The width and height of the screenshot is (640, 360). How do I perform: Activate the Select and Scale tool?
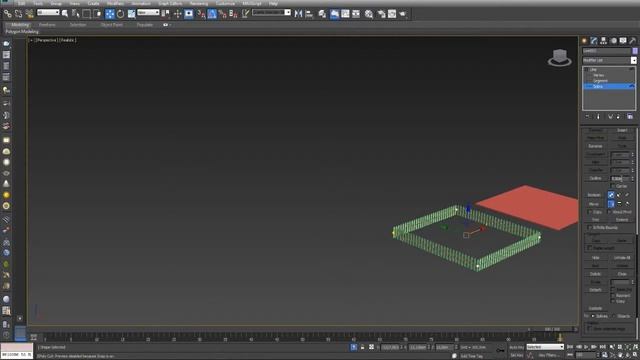tap(131, 14)
